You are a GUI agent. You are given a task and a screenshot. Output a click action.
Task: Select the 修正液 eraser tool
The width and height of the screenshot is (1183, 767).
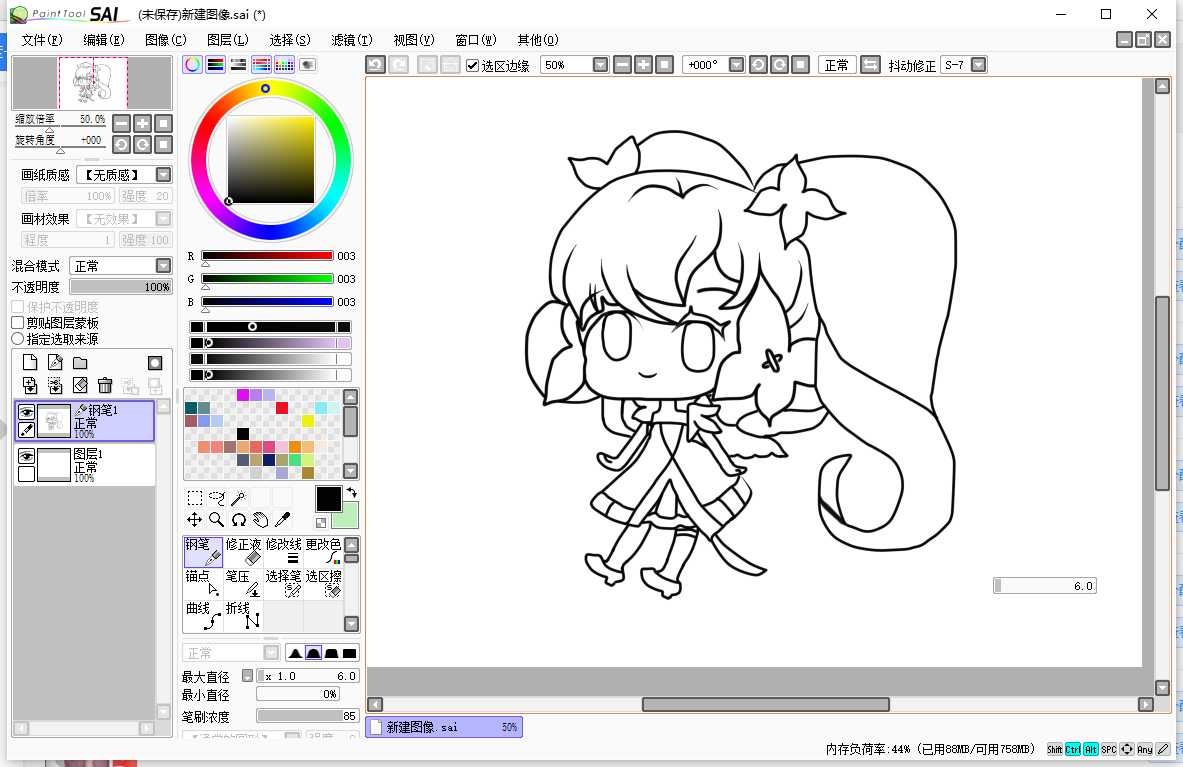243,552
